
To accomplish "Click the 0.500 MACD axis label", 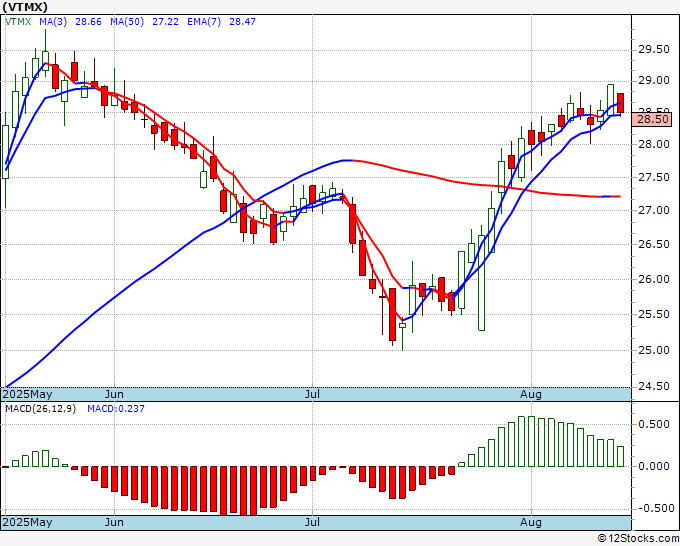I will click(654, 425).
